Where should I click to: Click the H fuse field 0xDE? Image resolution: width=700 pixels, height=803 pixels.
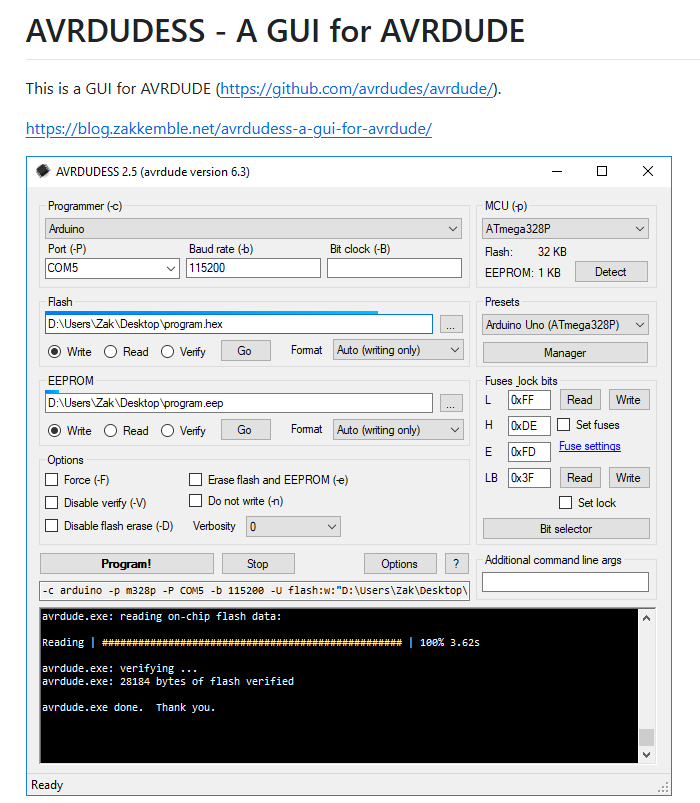coord(529,426)
